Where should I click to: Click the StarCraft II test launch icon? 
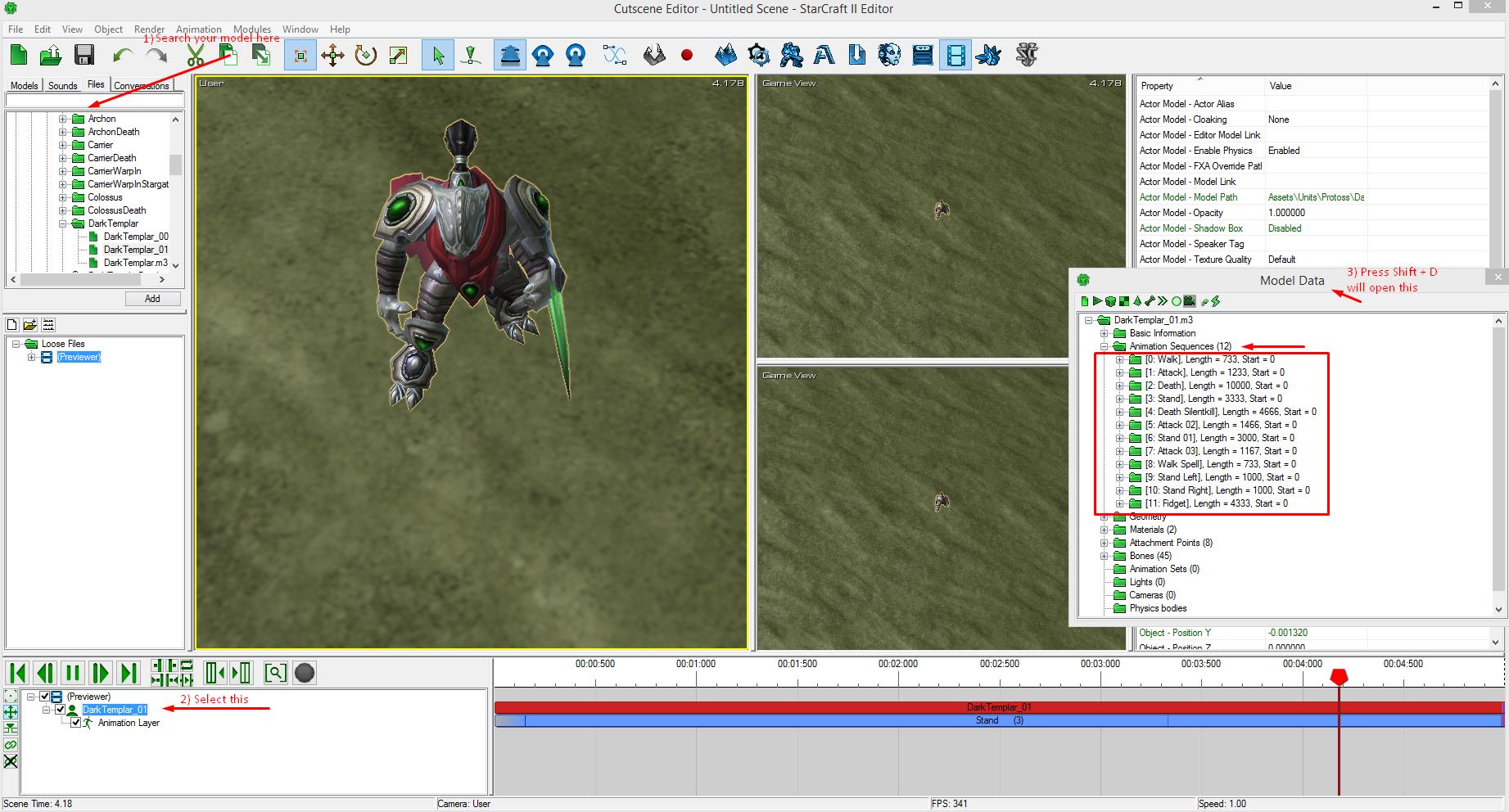pos(1026,55)
